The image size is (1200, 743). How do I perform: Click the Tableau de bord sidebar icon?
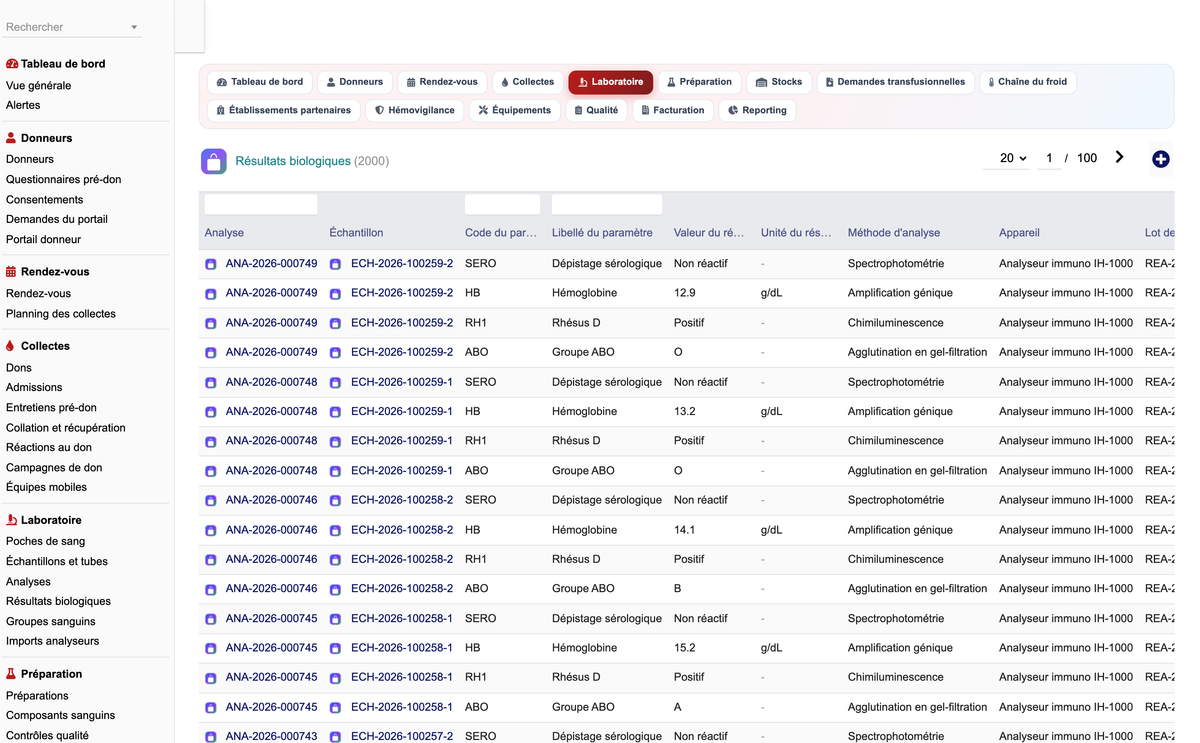[12, 64]
